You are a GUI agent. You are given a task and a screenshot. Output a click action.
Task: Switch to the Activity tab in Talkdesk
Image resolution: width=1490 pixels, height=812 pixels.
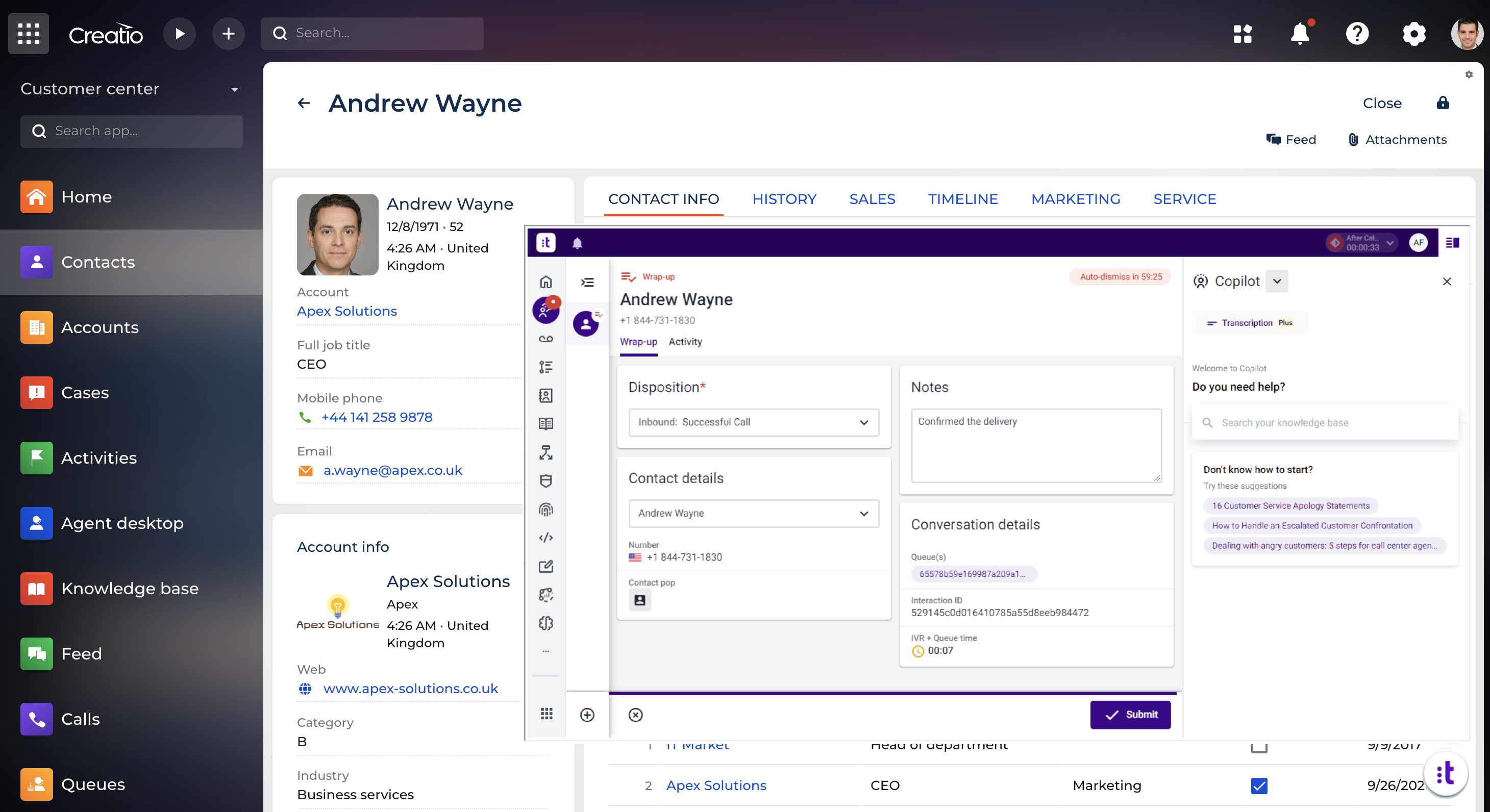tap(685, 342)
